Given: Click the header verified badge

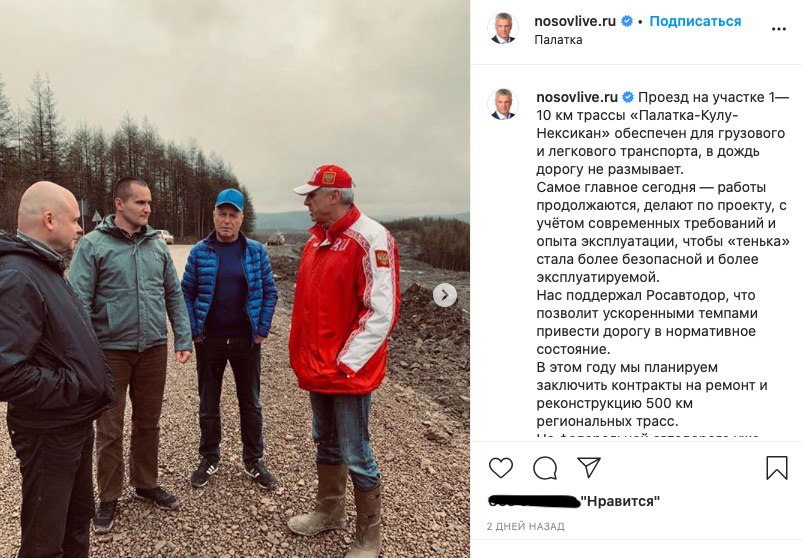Looking at the screenshot, I should (627, 21).
